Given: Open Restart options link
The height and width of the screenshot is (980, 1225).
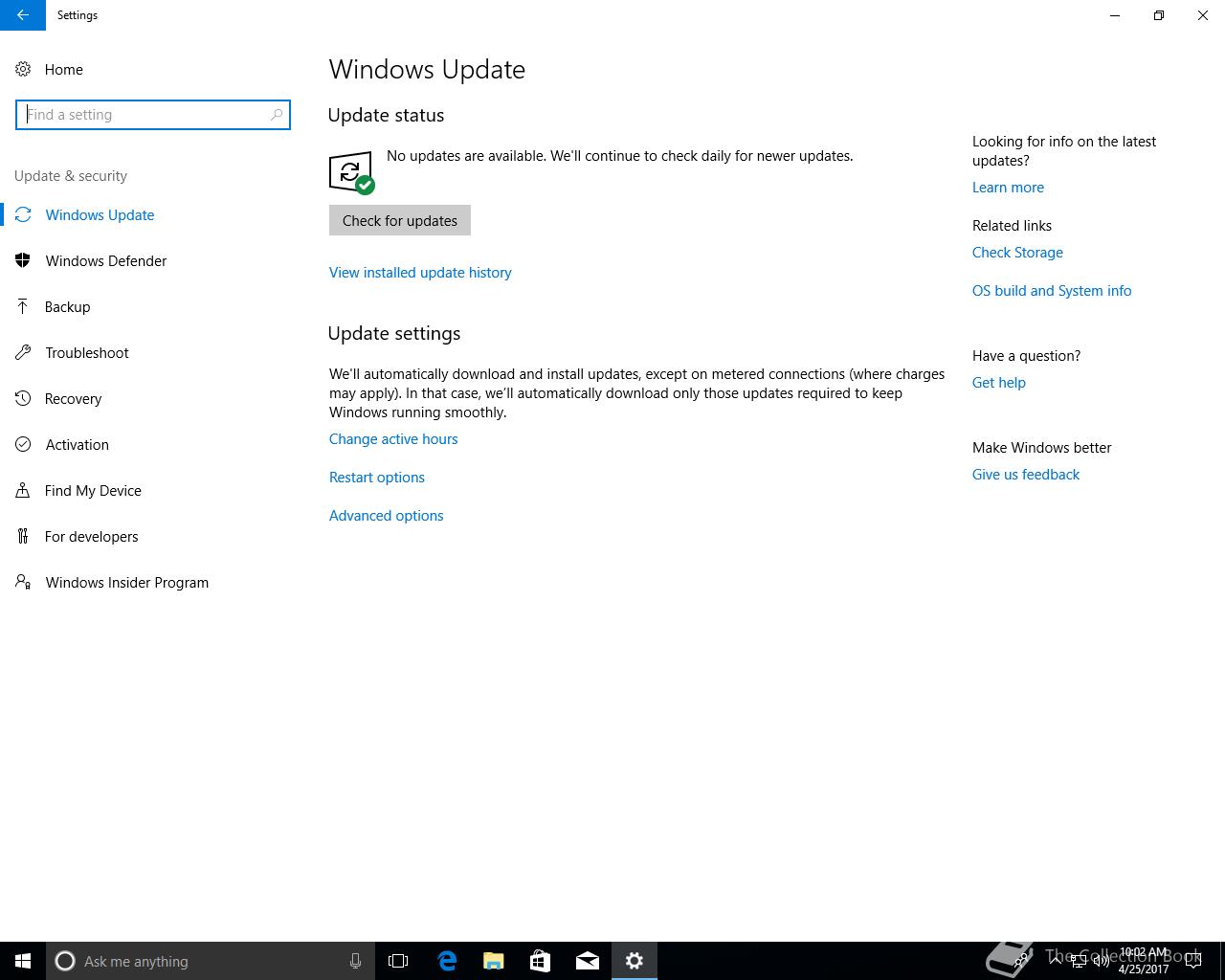Looking at the screenshot, I should [377, 478].
